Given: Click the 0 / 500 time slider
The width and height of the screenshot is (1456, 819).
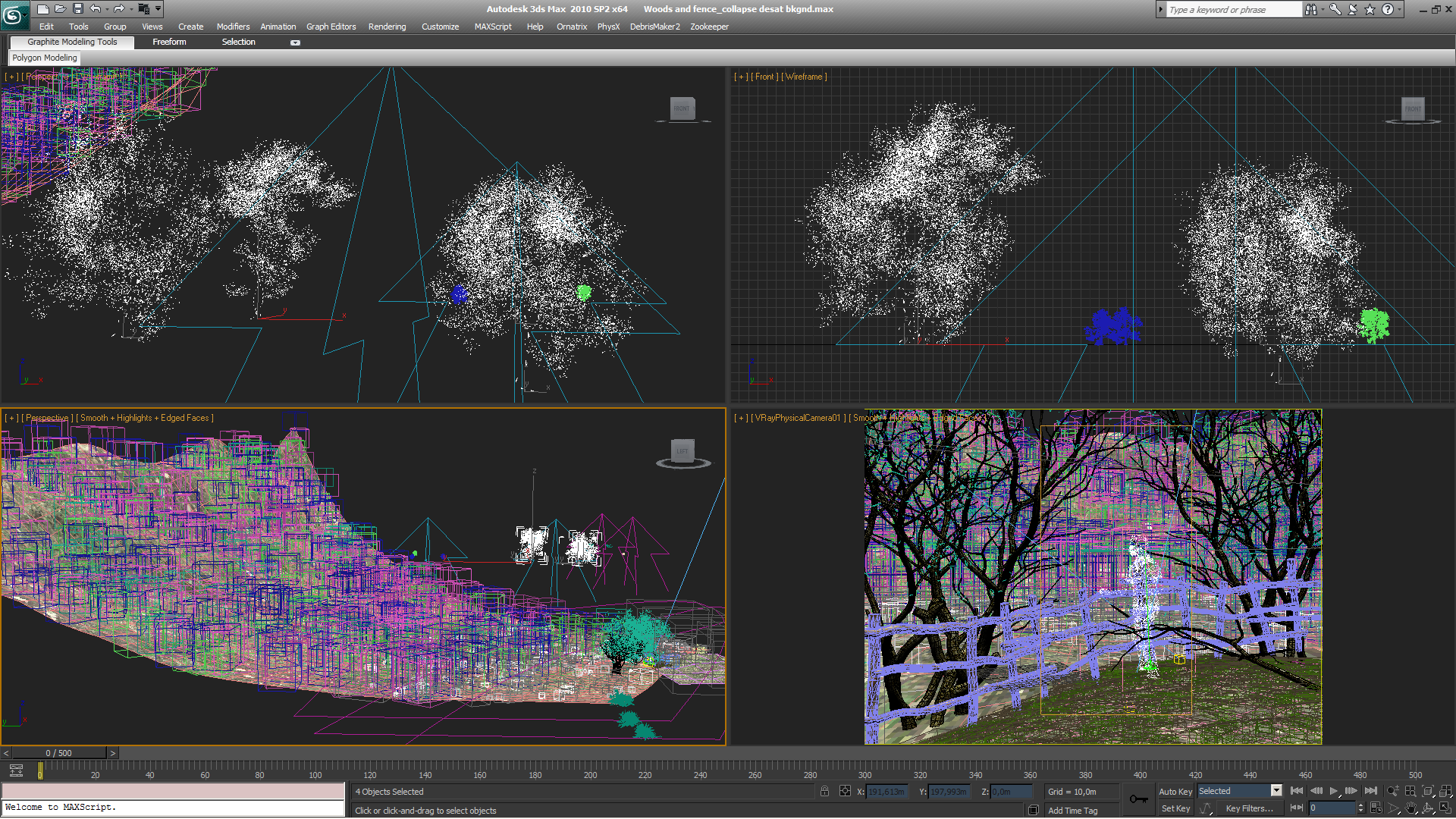Looking at the screenshot, I should click(x=59, y=753).
